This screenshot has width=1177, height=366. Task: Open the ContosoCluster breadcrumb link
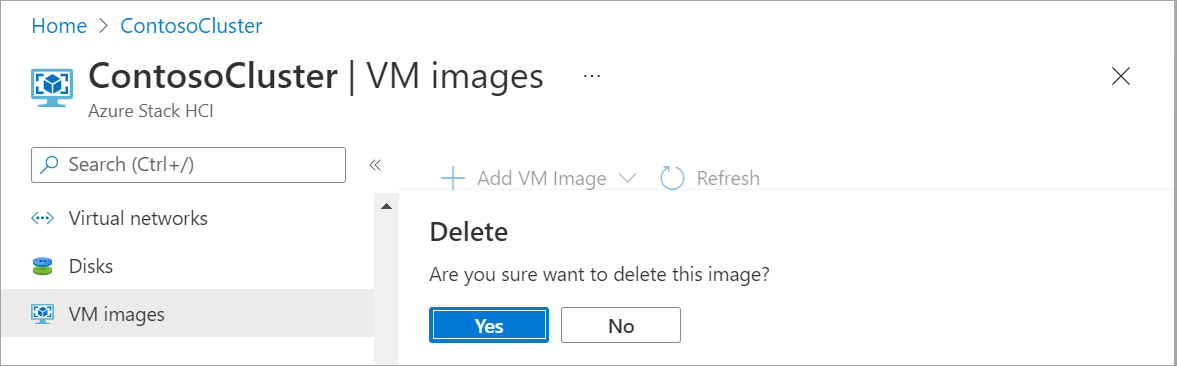tap(191, 26)
